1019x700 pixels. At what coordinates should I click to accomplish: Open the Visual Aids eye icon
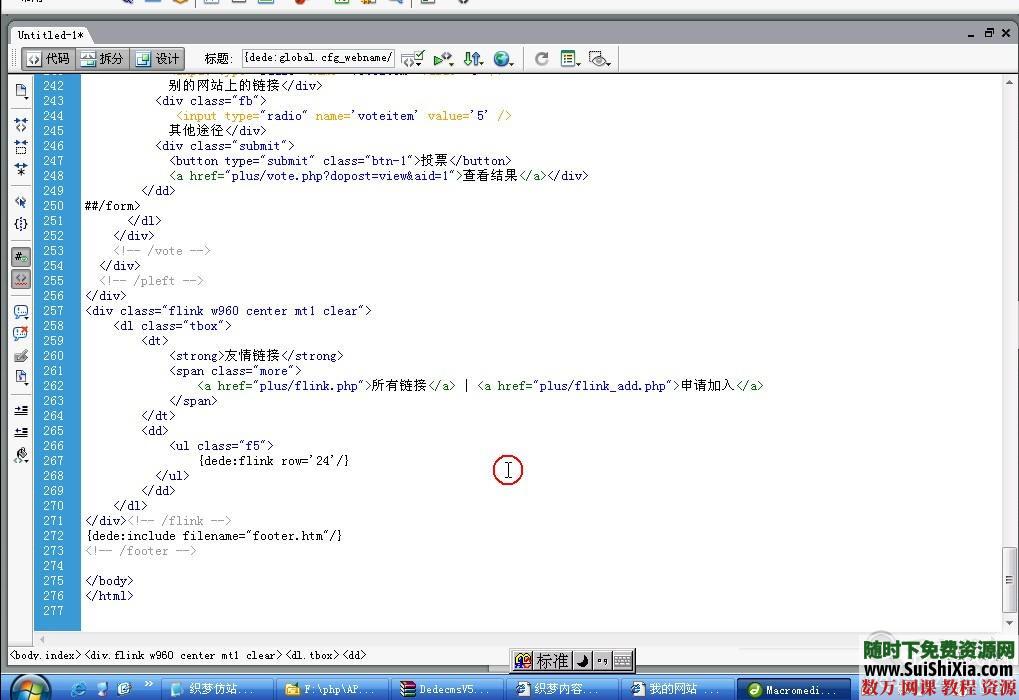pyautogui.click(x=600, y=59)
